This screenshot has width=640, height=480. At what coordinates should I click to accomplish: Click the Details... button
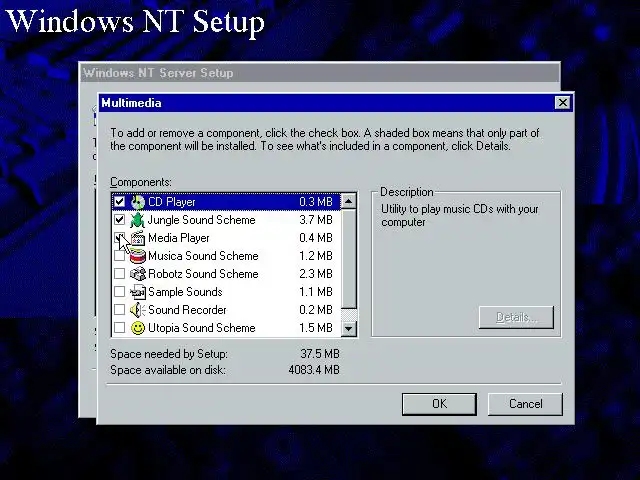[516, 317]
